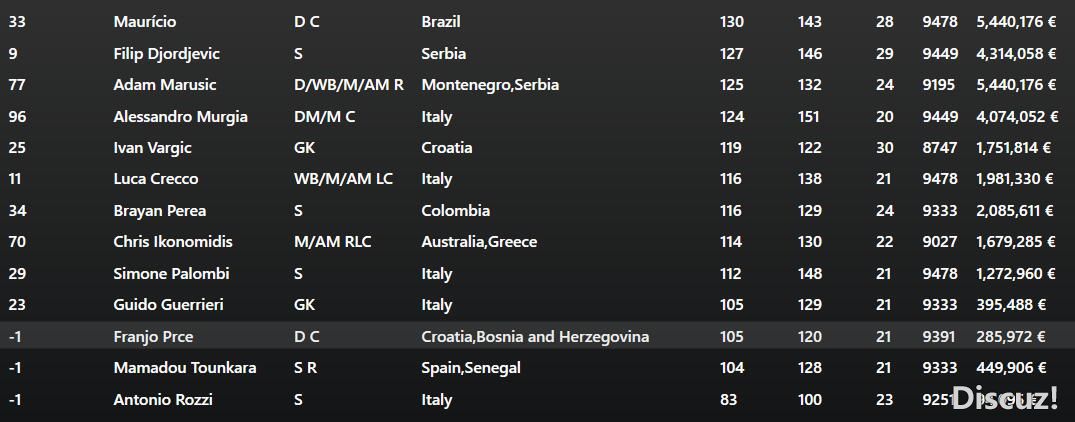Click the D/WB/M/AM R position cell

point(349,85)
